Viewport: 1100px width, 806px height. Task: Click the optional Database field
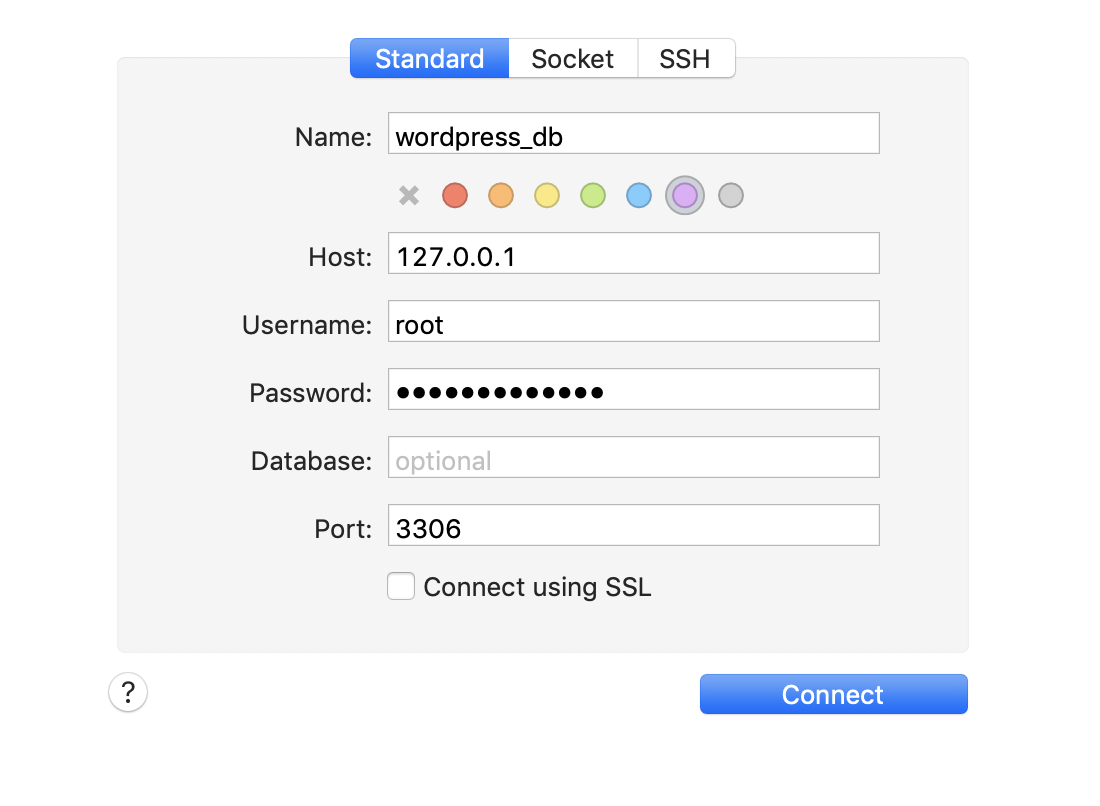633,457
